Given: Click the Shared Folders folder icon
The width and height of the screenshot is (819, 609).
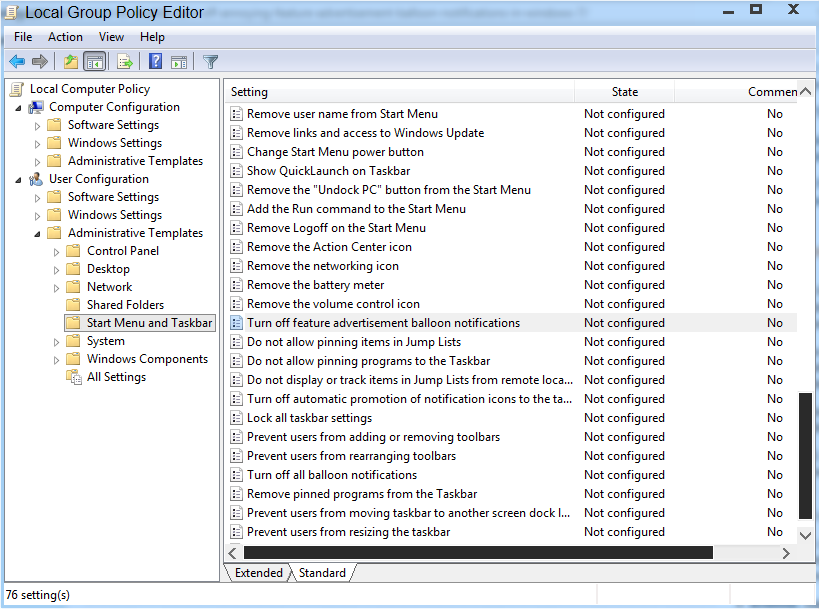Looking at the screenshot, I should 73,304.
